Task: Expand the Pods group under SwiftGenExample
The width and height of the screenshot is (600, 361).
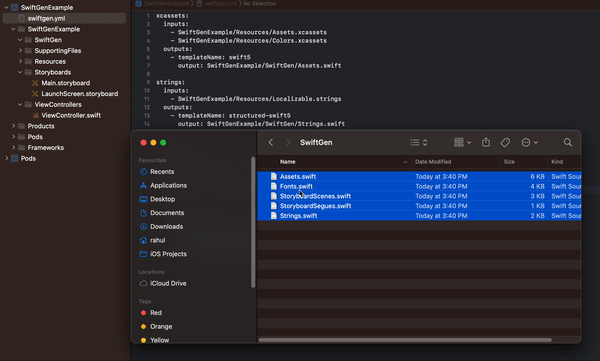Action: (13, 137)
